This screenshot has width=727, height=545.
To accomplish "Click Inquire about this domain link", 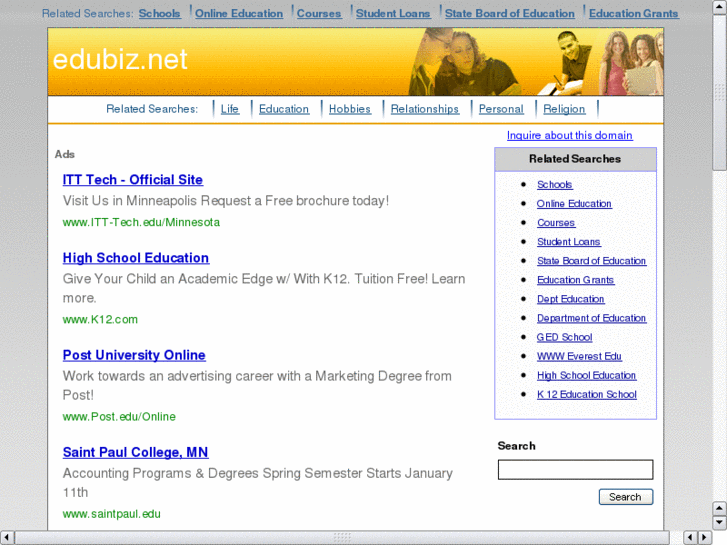I will [569, 135].
